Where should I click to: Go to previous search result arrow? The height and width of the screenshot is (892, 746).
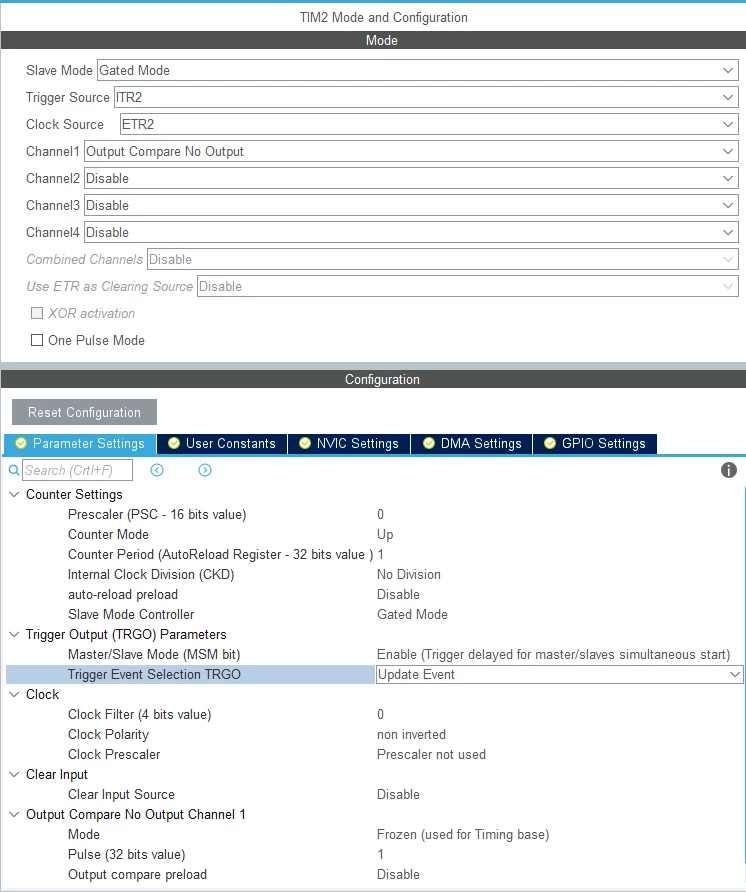[x=157, y=470]
